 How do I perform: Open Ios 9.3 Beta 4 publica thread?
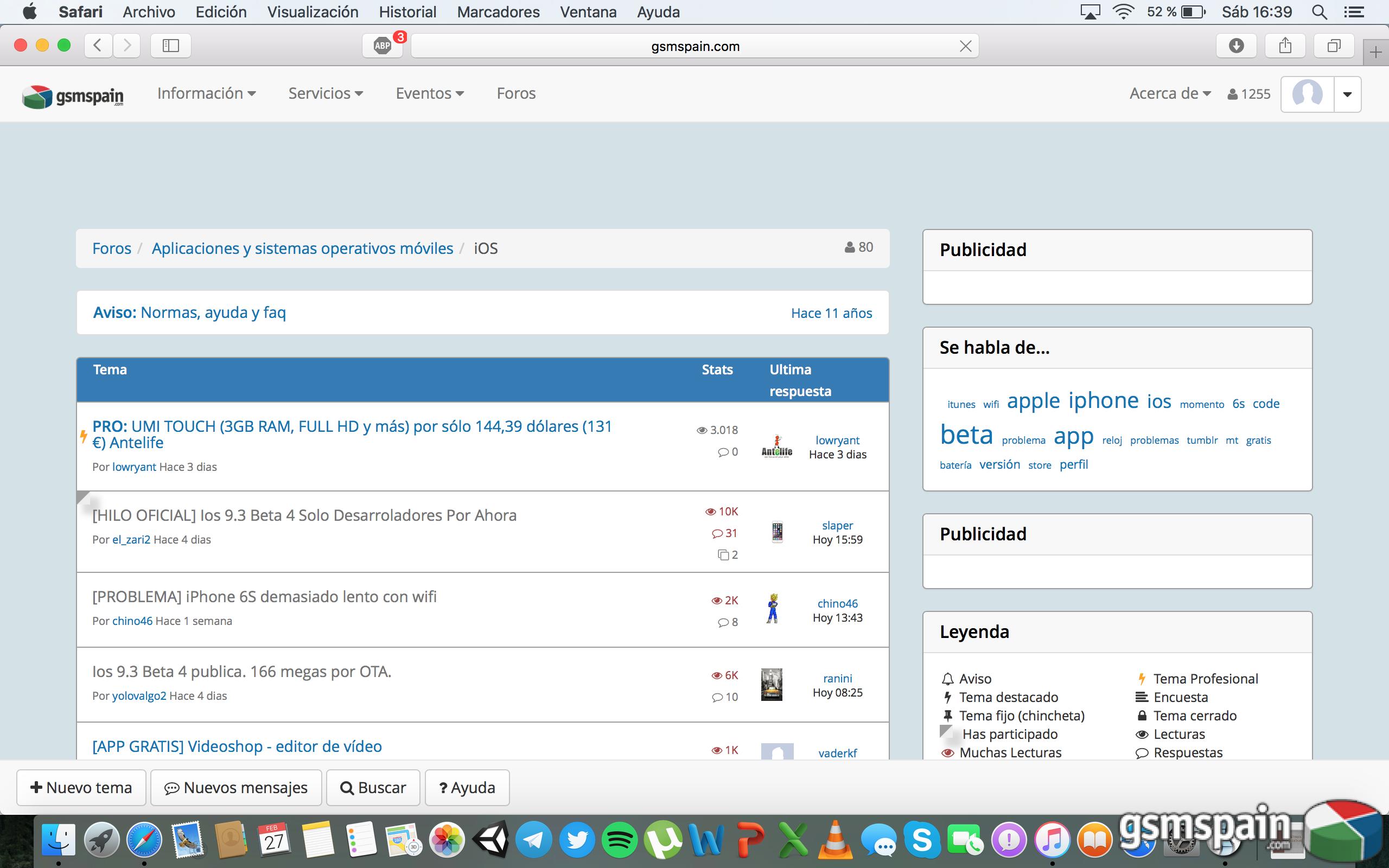coord(241,671)
